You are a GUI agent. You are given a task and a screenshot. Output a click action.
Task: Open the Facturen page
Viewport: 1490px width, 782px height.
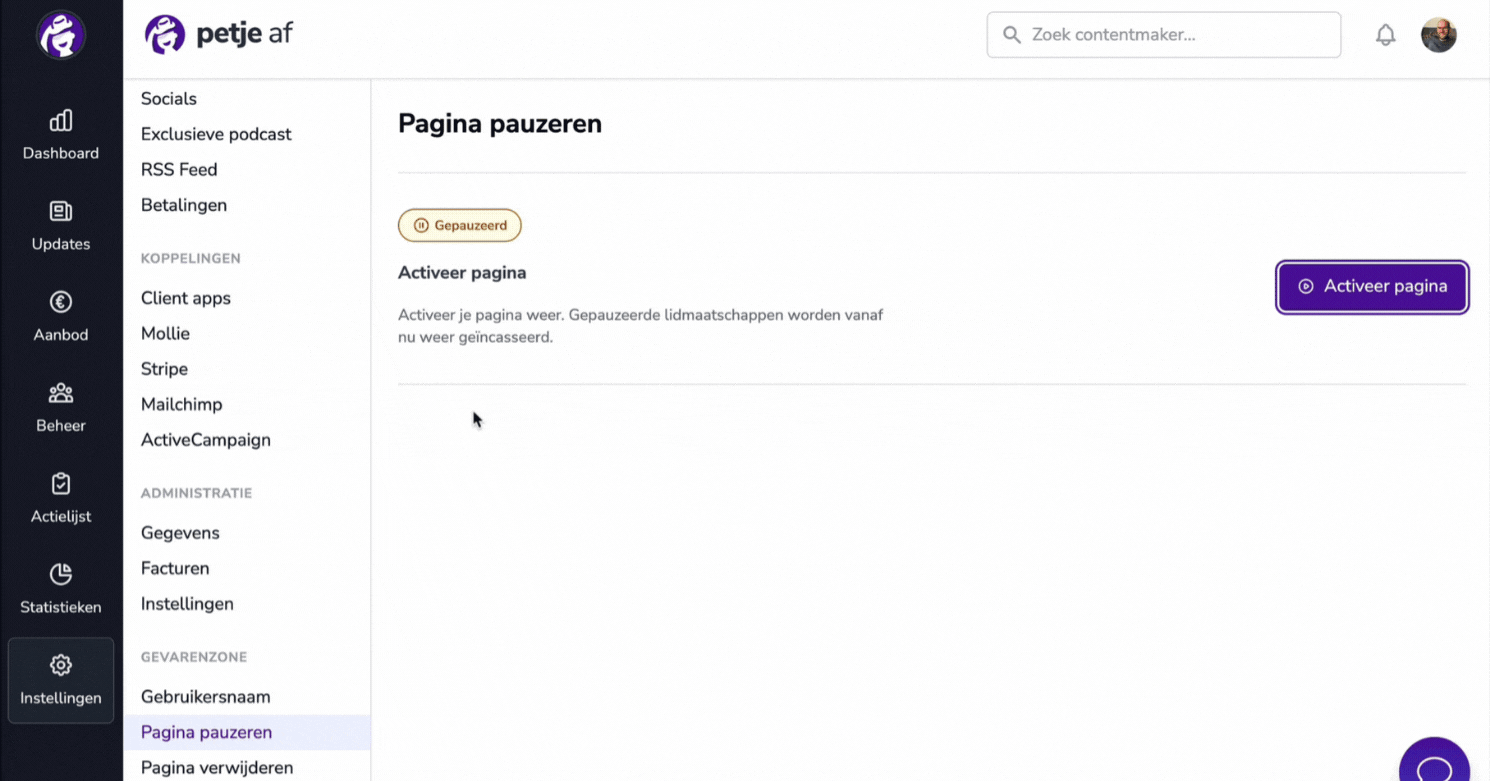(175, 568)
